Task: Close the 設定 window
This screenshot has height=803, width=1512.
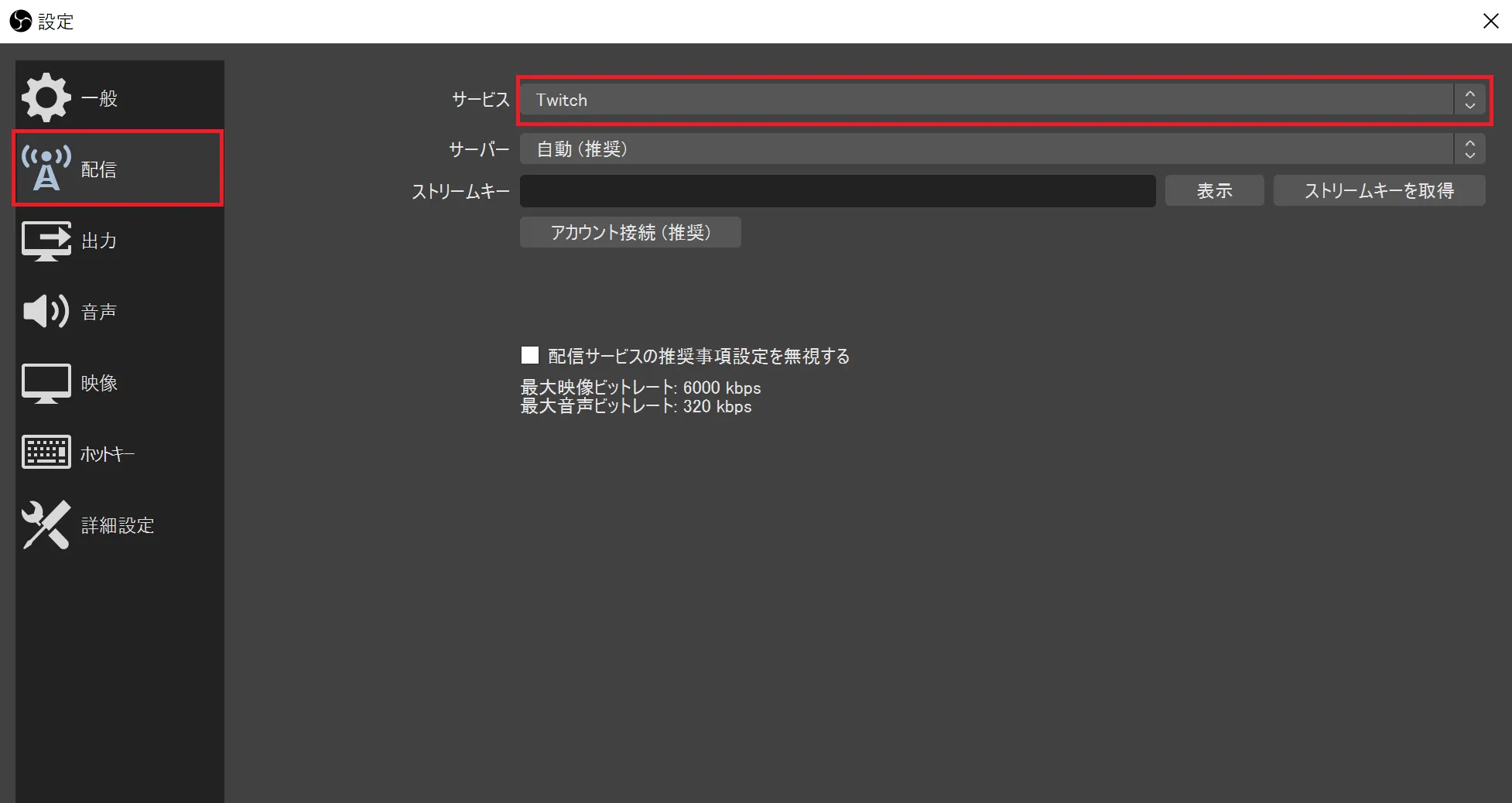Action: coord(1490,21)
